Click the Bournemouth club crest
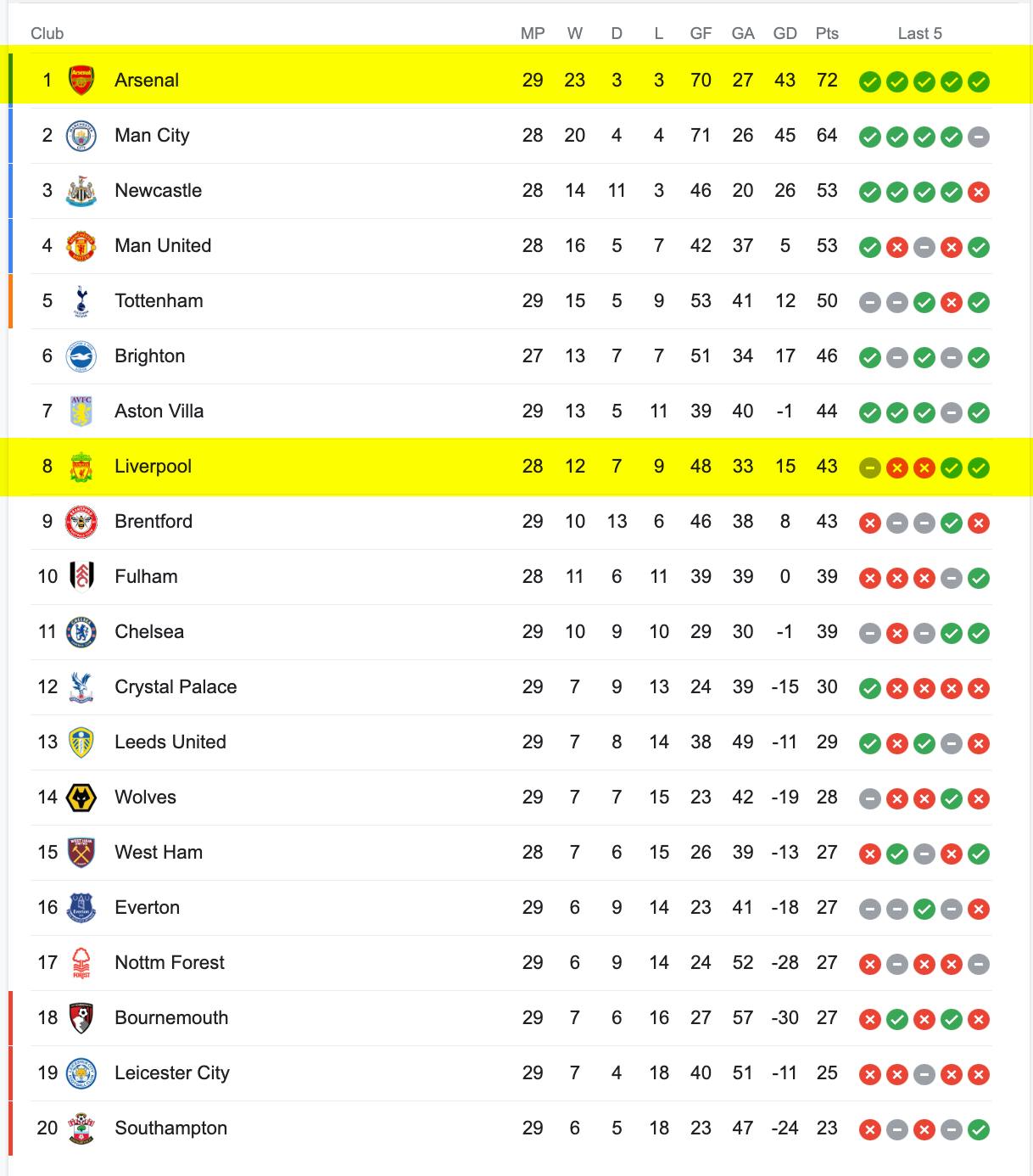The image size is (1033, 1176). (x=81, y=1018)
